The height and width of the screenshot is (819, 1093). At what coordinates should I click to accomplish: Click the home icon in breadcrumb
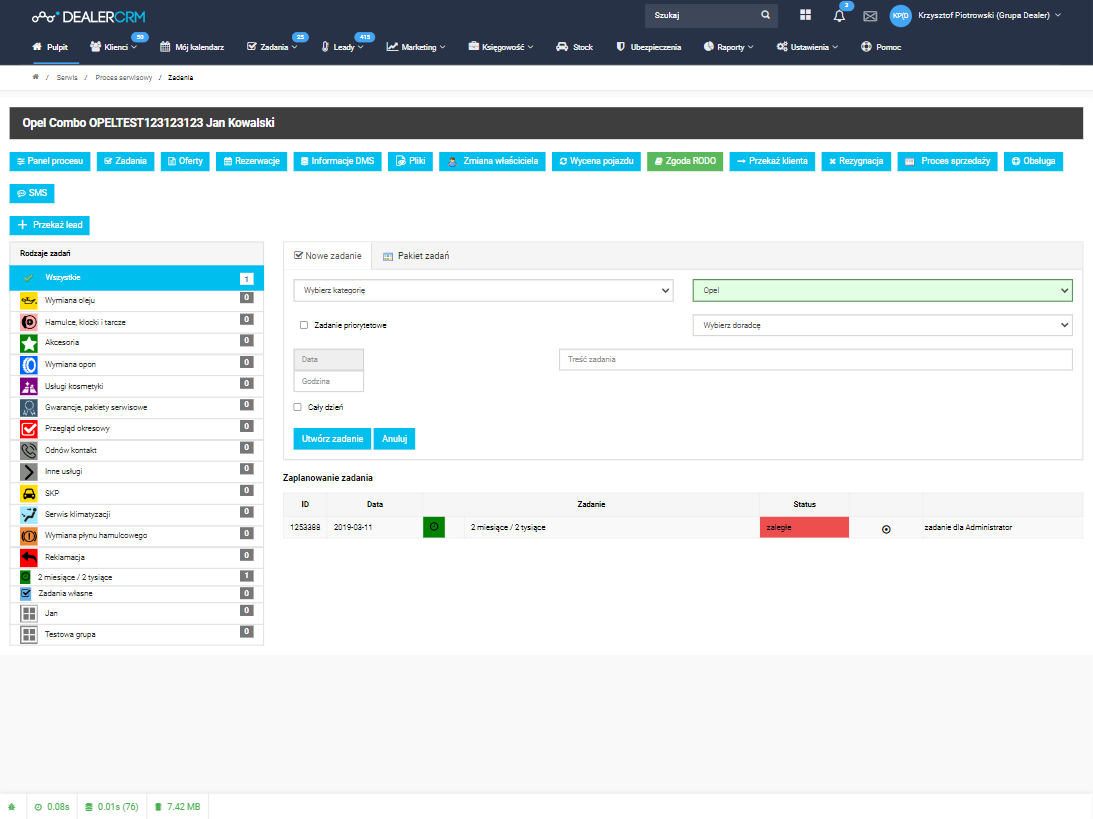click(36, 77)
